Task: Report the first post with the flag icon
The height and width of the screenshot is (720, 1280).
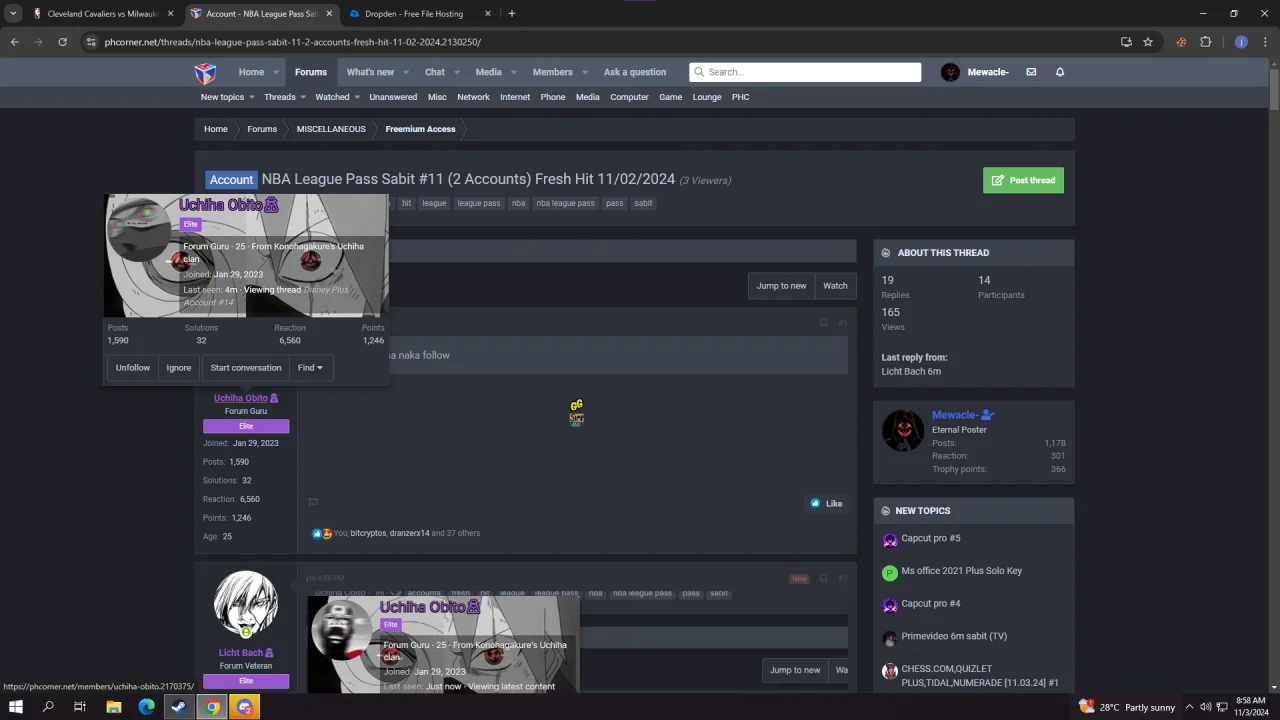Action: 313,503
